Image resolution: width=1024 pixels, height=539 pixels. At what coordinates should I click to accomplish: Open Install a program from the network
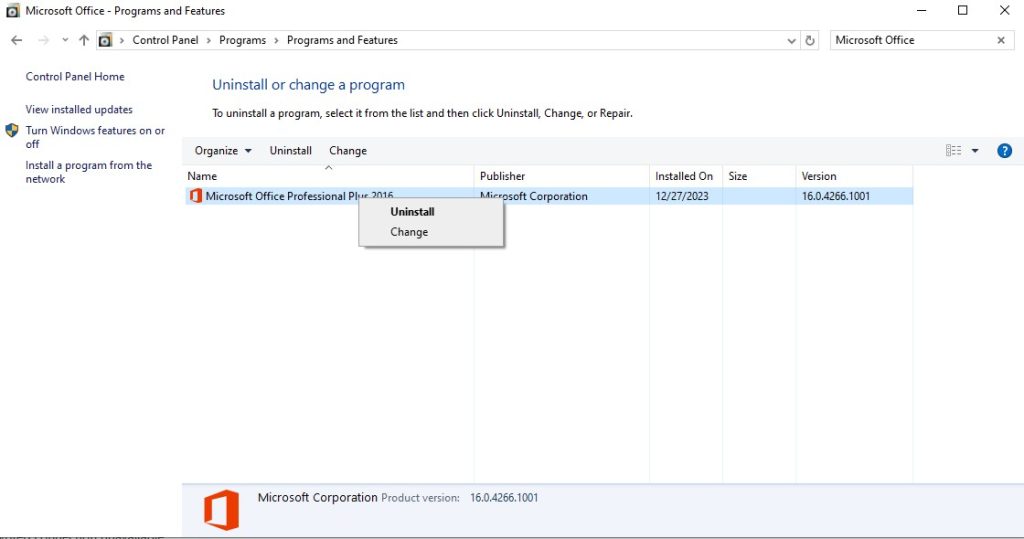pos(89,172)
